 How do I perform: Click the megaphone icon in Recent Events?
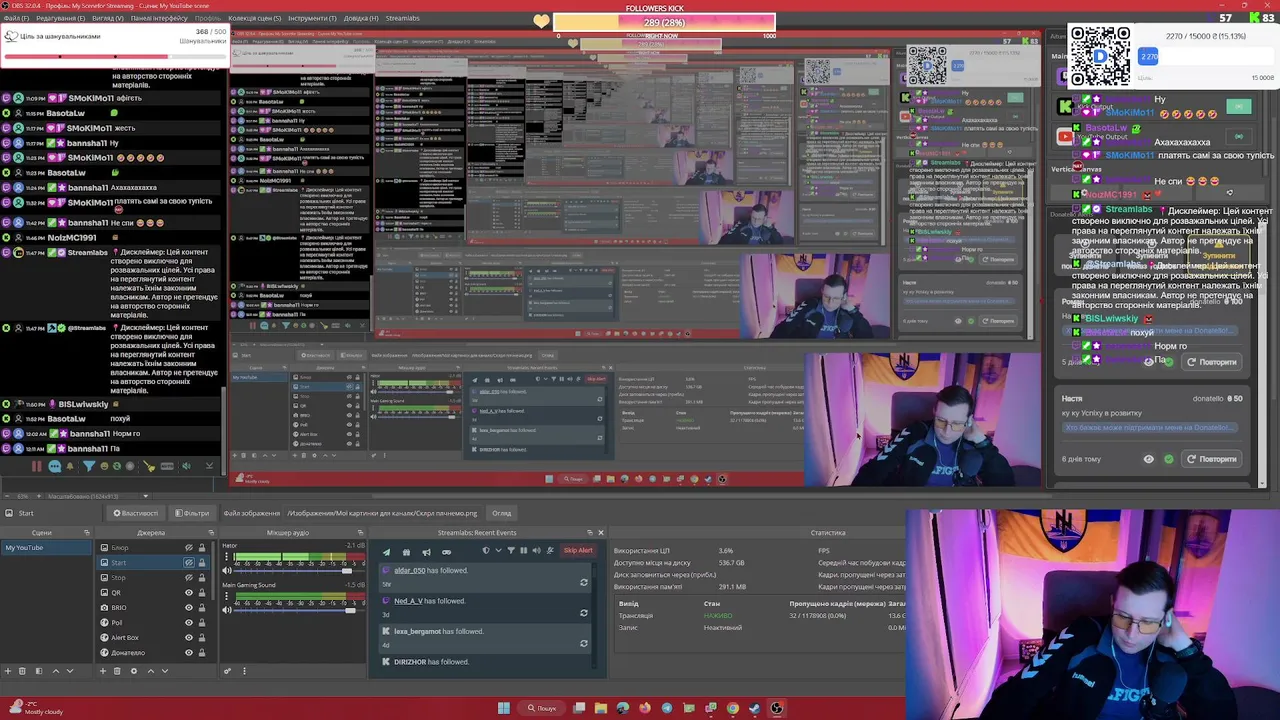point(426,552)
